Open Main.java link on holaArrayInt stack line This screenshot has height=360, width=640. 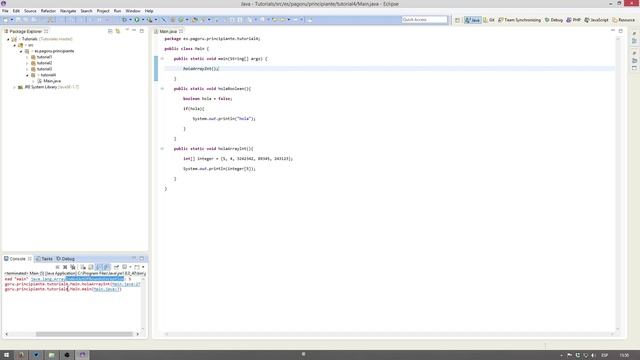pyautogui.click(x=126, y=284)
